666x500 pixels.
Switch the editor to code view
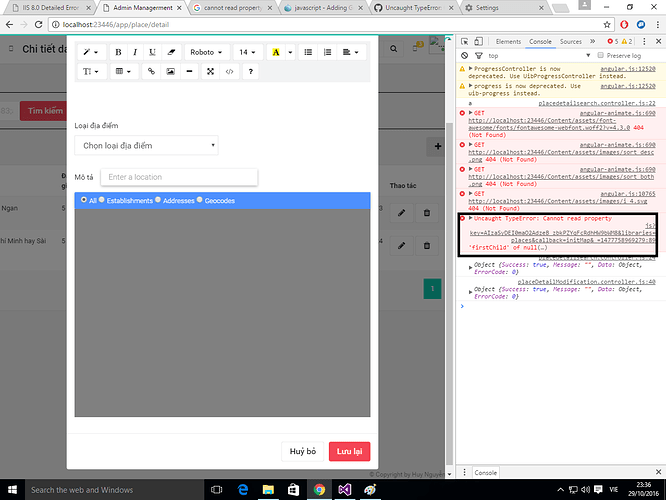pyautogui.click(x=230, y=72)
